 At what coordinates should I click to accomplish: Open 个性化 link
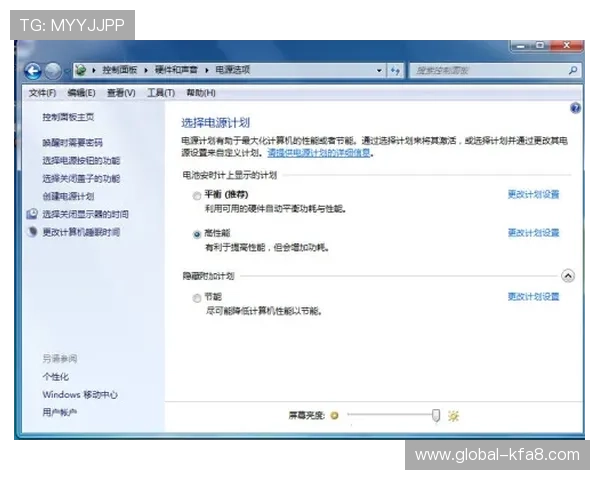point(55,377)
